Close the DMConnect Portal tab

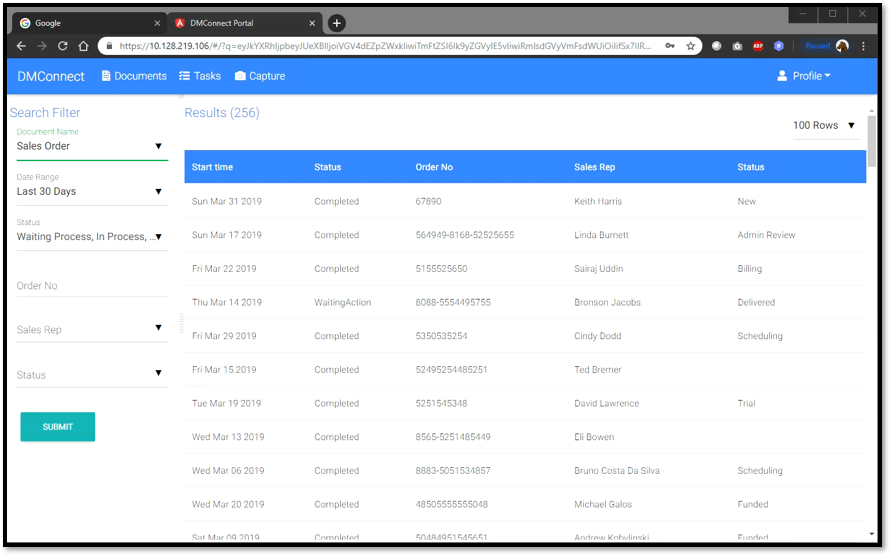pyautogui.click(x=313, y=23)
